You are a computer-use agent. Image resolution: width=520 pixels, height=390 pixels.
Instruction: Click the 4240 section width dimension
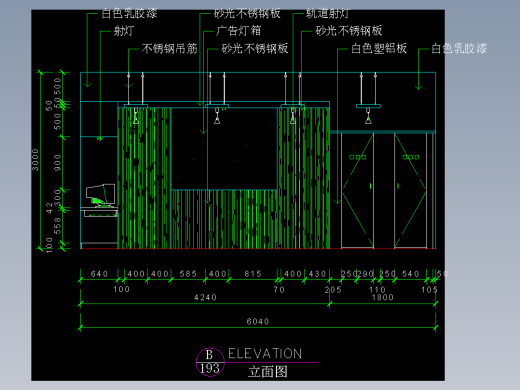pyautogui.click(x=205, y=297)
